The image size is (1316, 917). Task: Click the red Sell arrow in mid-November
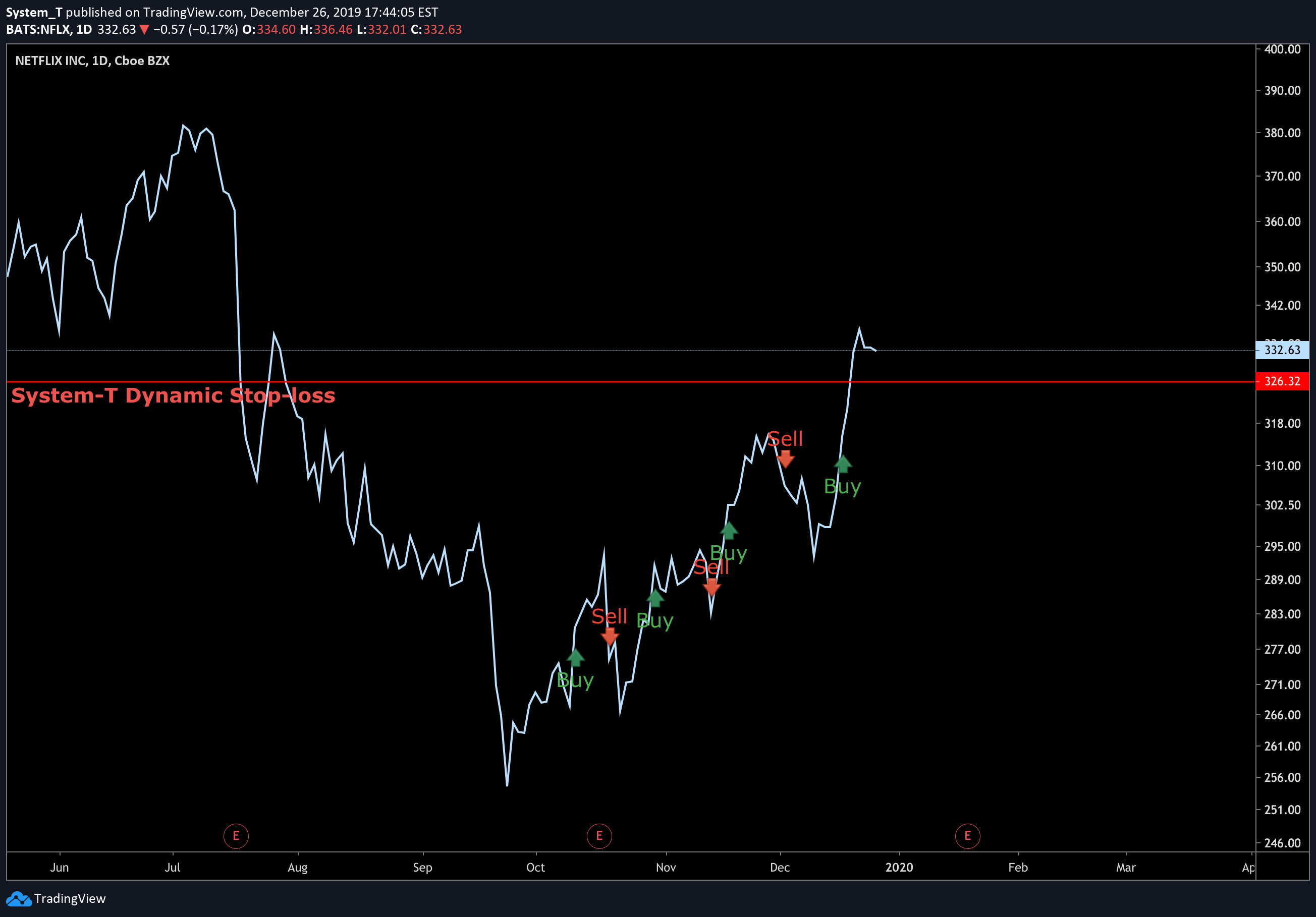[x=712, y=587]
